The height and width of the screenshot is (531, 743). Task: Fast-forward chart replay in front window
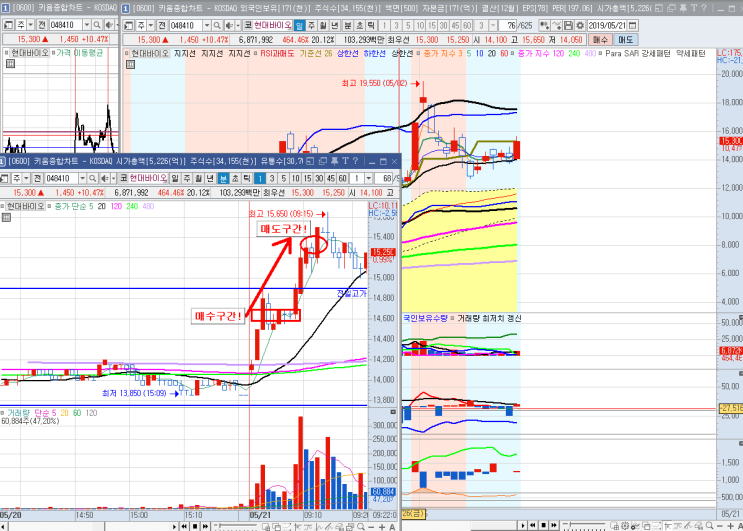point(206,527)
